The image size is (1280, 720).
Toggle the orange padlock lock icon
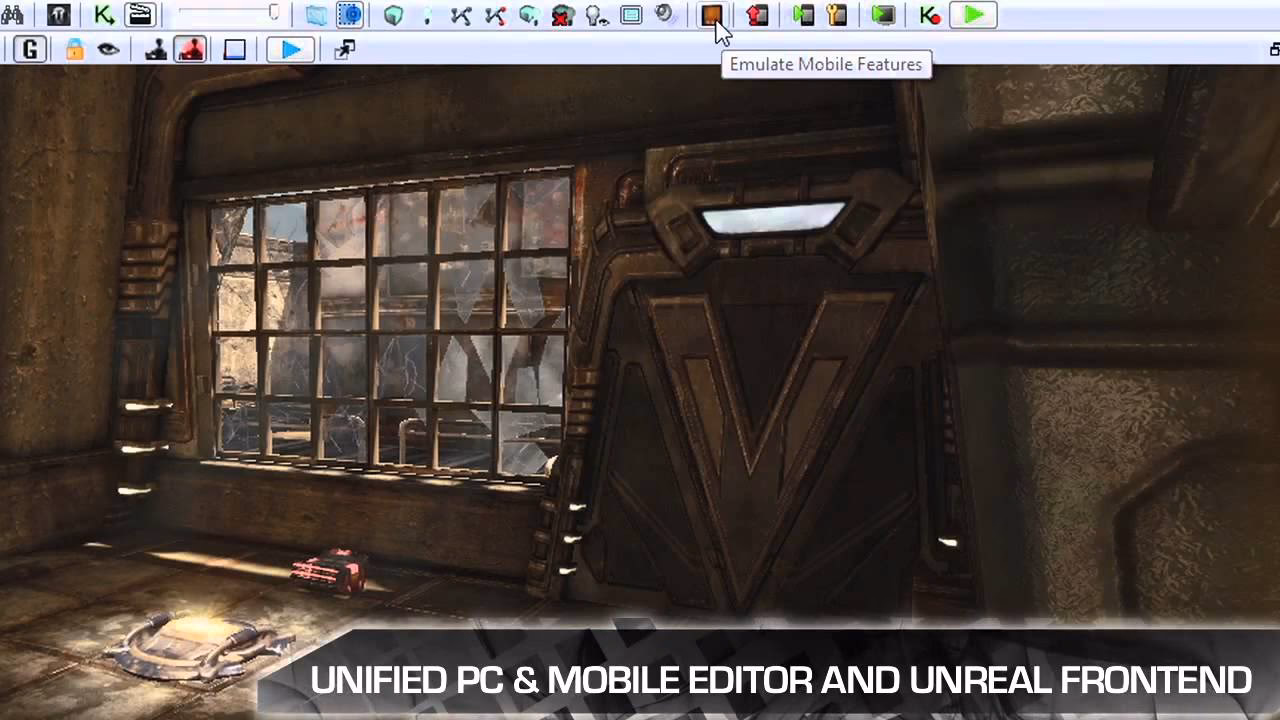pyautogui.click(x=75, y=49)
